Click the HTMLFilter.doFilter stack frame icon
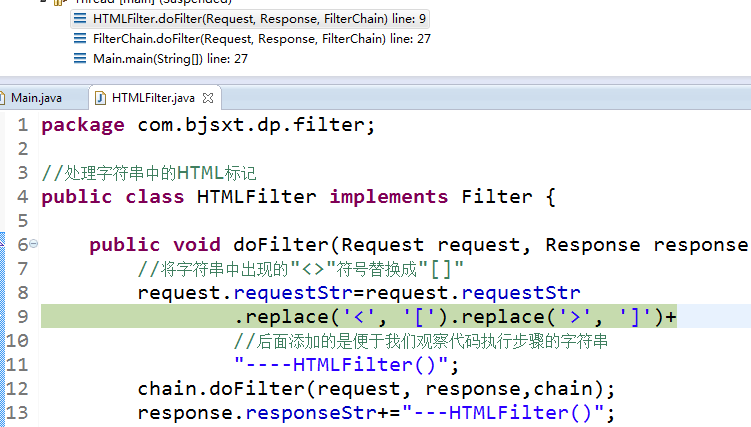The image size is (751, 427). click(x=80, y=18)
